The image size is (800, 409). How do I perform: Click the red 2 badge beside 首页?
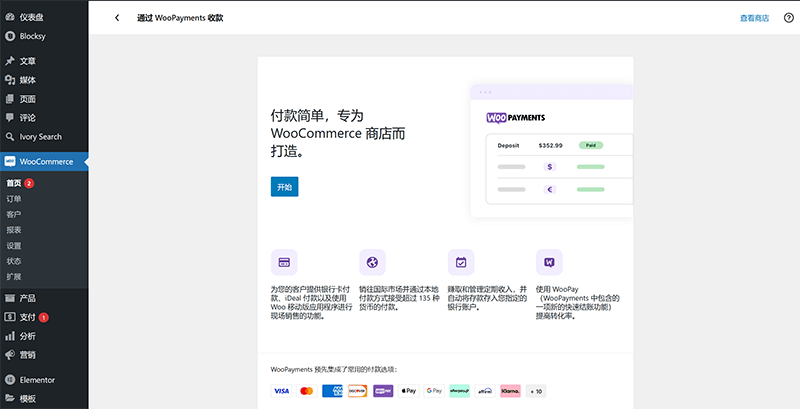(29, 183)
